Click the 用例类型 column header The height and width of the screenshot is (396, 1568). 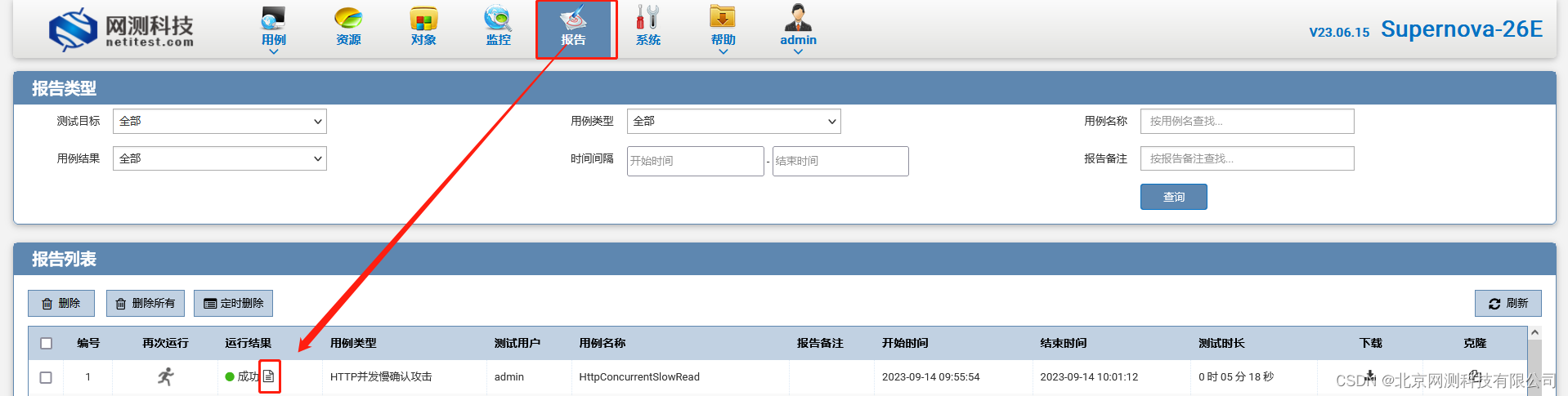(353, 343)
